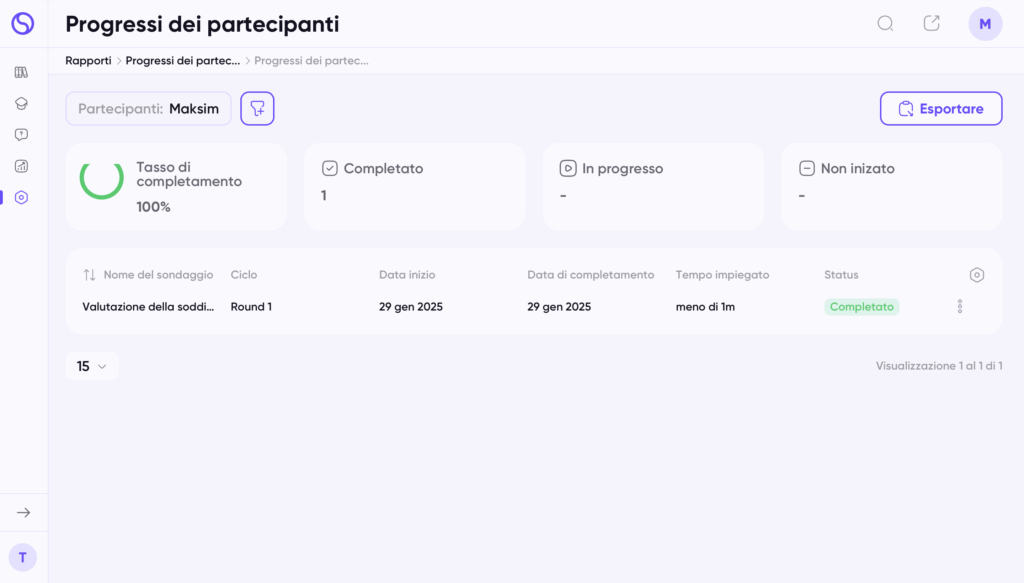The width and height of the screenshot is (1024, 583).
Task: Click the Esportare button
Action: (x=941, y=108)
